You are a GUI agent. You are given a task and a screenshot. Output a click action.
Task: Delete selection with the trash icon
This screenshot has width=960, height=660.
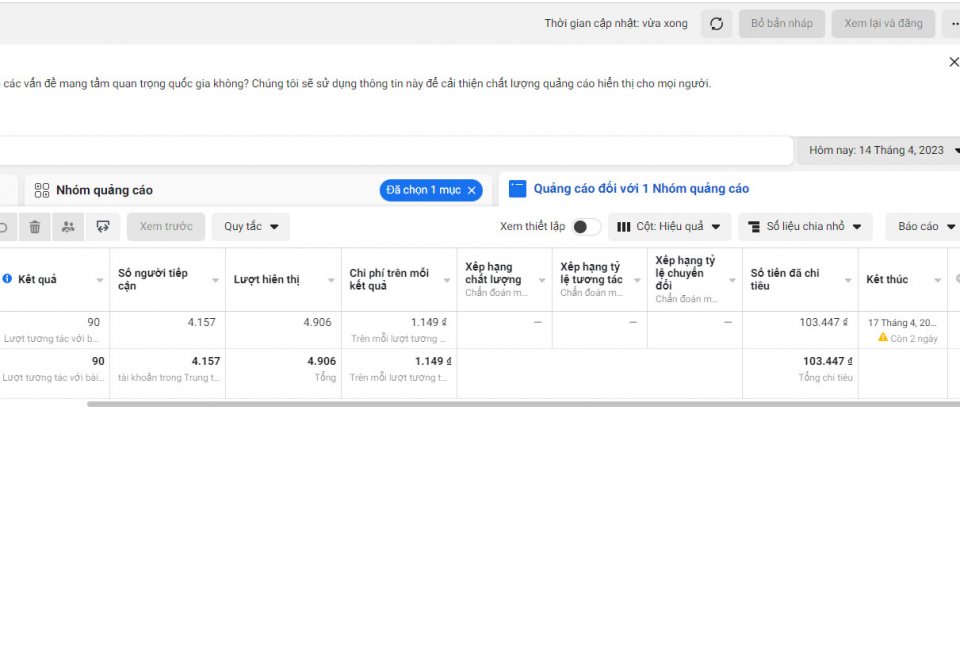point(35,227)
